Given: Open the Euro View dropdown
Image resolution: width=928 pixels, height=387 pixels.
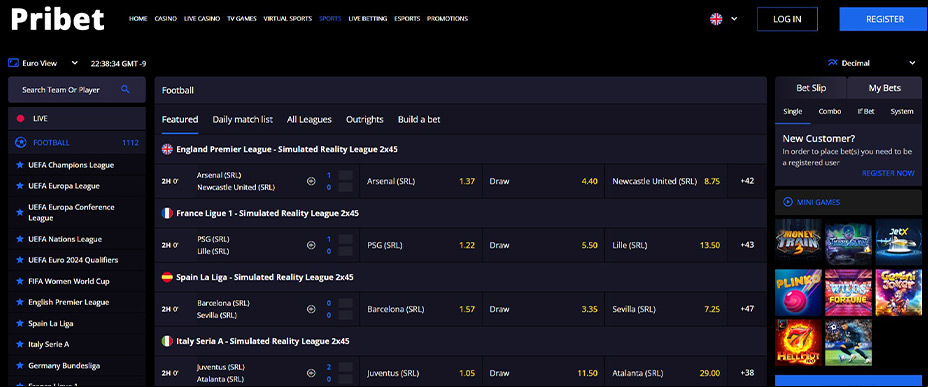Looking at the screenshot, I should [x=43, y=63].
